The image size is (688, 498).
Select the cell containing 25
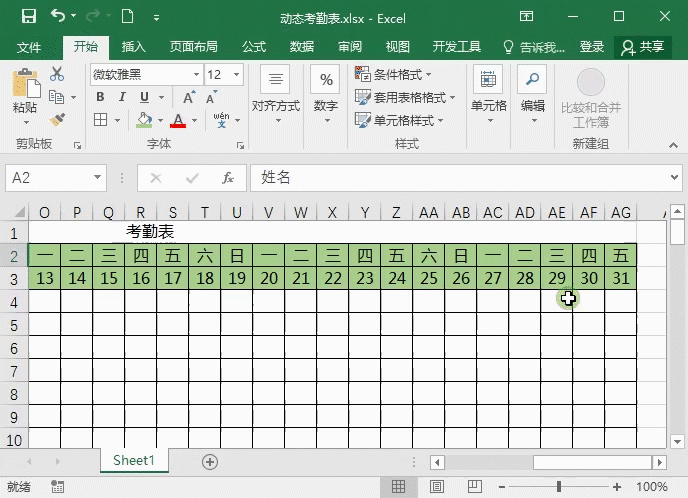tap(429, 278)
